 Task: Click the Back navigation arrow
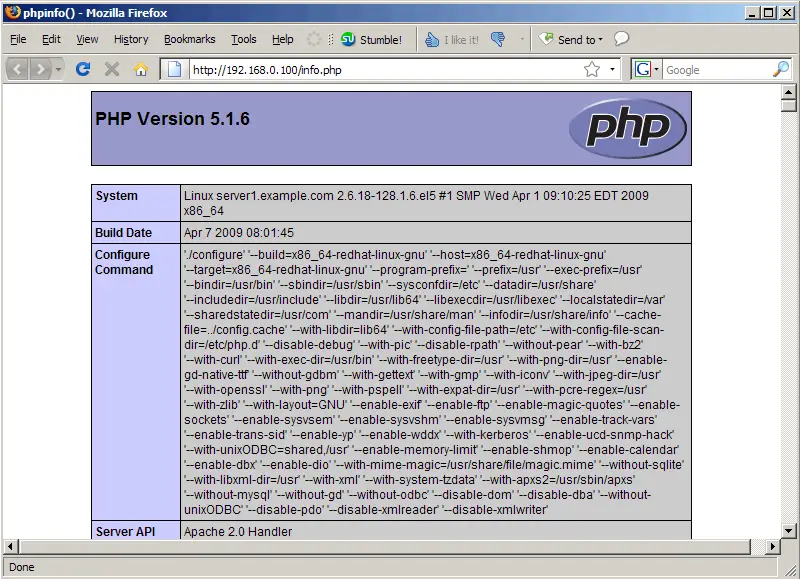tap(17, 69)
